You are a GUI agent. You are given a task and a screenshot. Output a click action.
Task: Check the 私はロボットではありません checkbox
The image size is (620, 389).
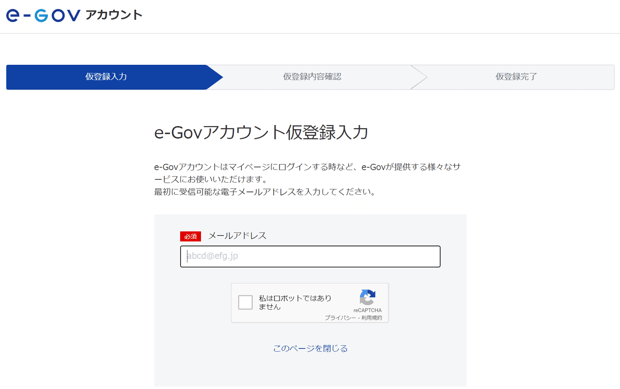pyautogui.click(x=245, y=302)
